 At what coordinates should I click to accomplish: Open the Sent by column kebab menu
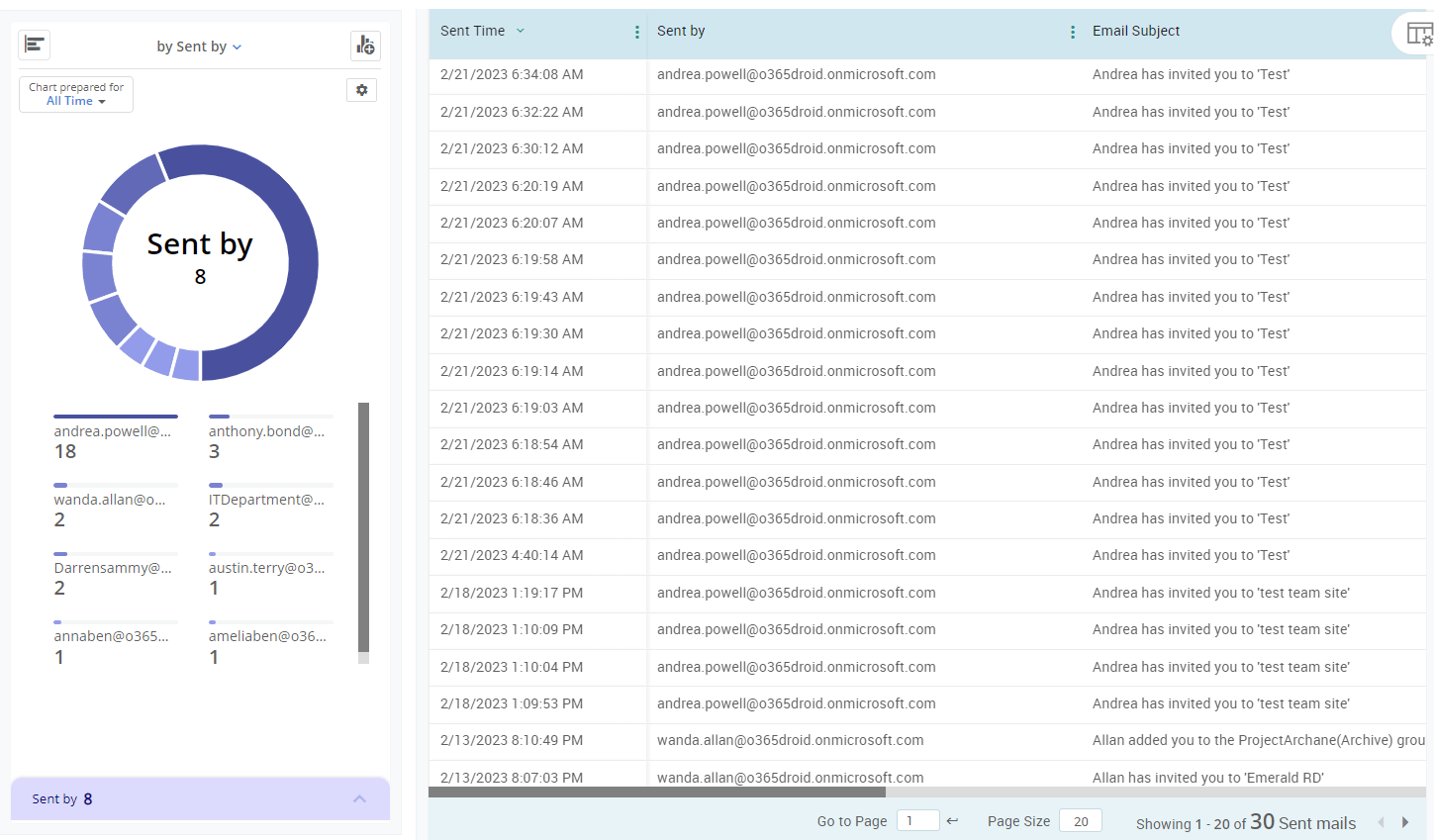pyautogui.click(x=1073, y=31)
